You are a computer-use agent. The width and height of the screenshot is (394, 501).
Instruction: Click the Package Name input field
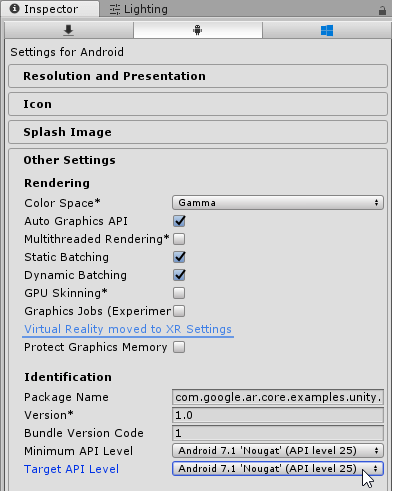(278, 397)
